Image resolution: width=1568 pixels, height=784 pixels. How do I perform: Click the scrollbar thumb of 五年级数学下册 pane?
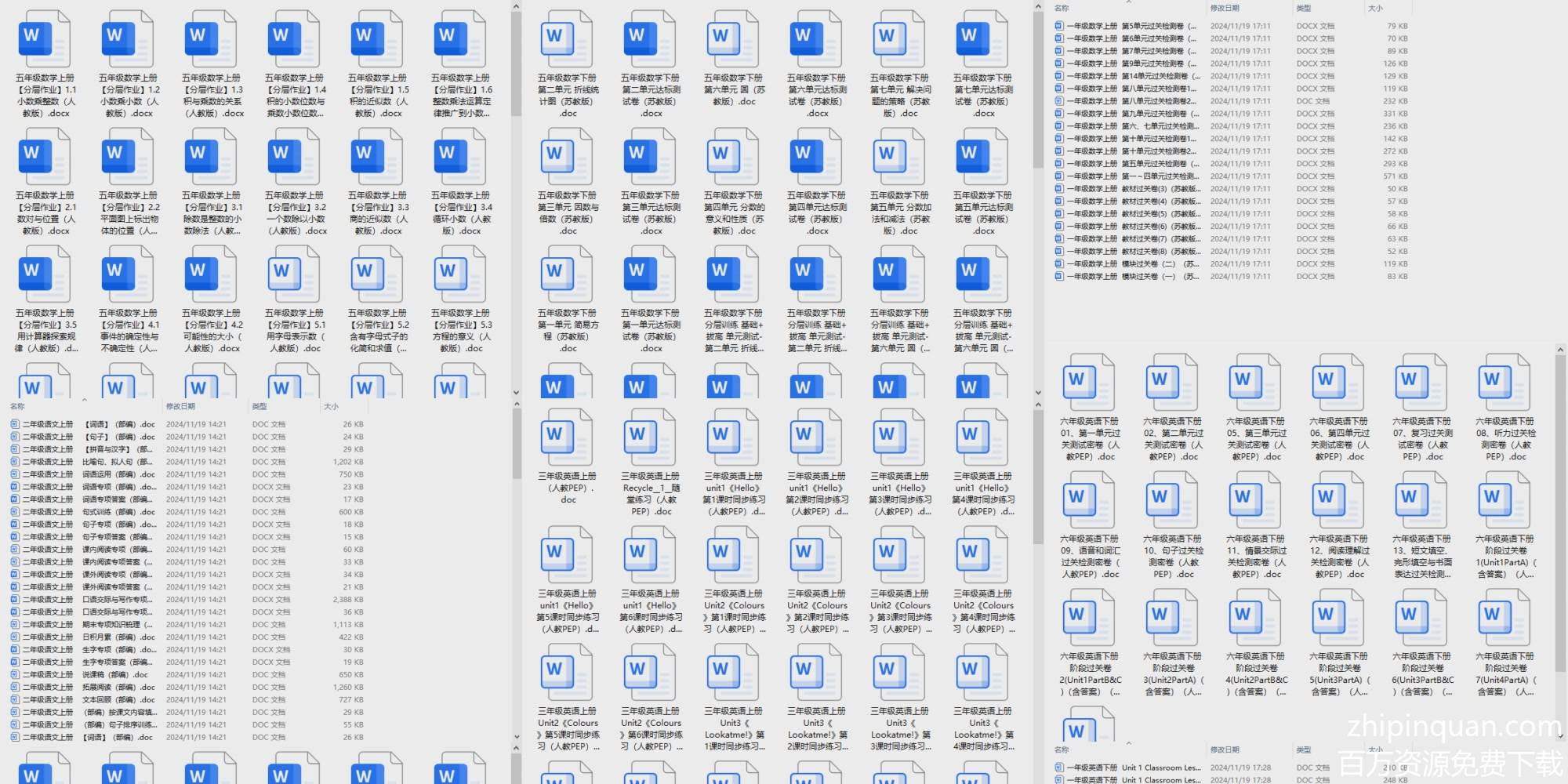(1038, 89)
